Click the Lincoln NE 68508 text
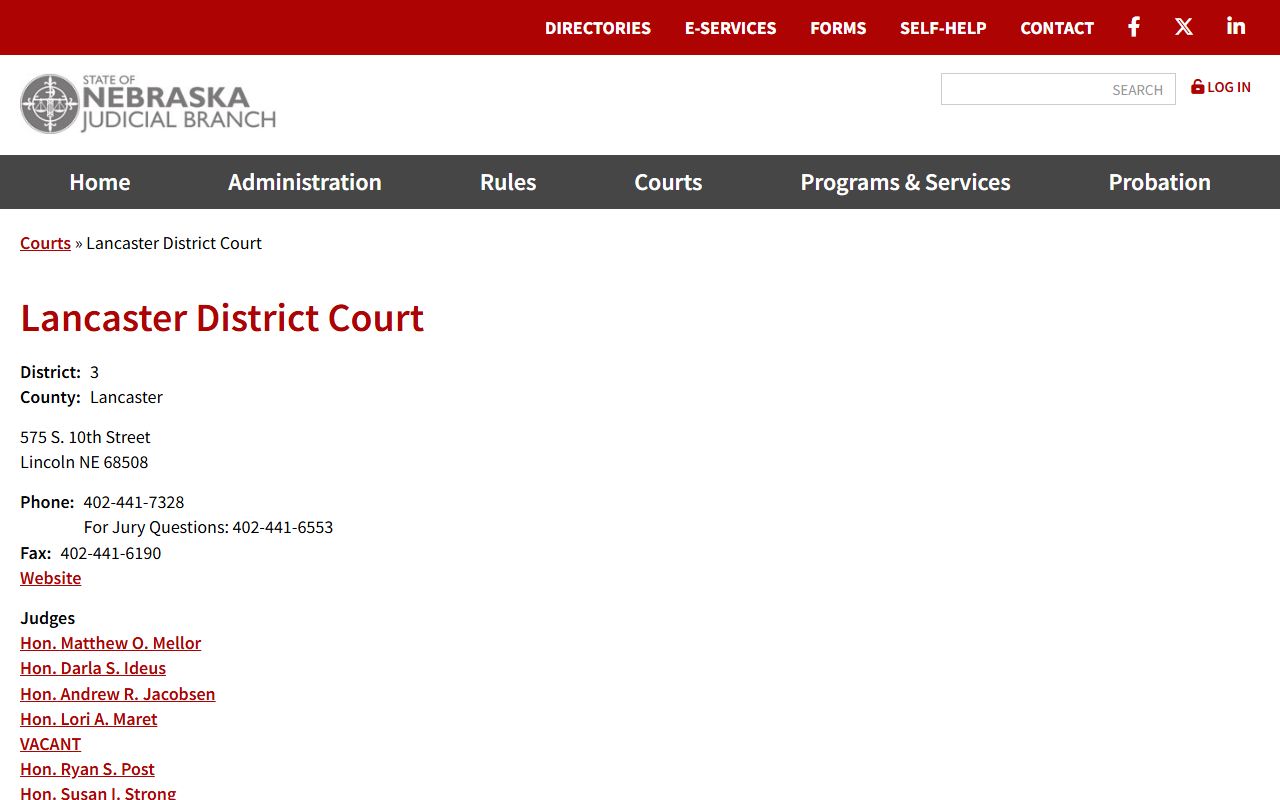 pos(84,462)
